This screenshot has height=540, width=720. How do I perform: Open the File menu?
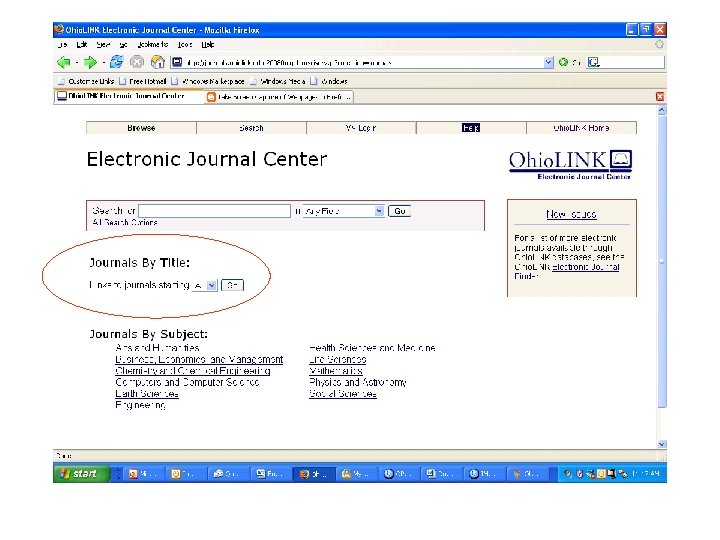pos(62,45)
